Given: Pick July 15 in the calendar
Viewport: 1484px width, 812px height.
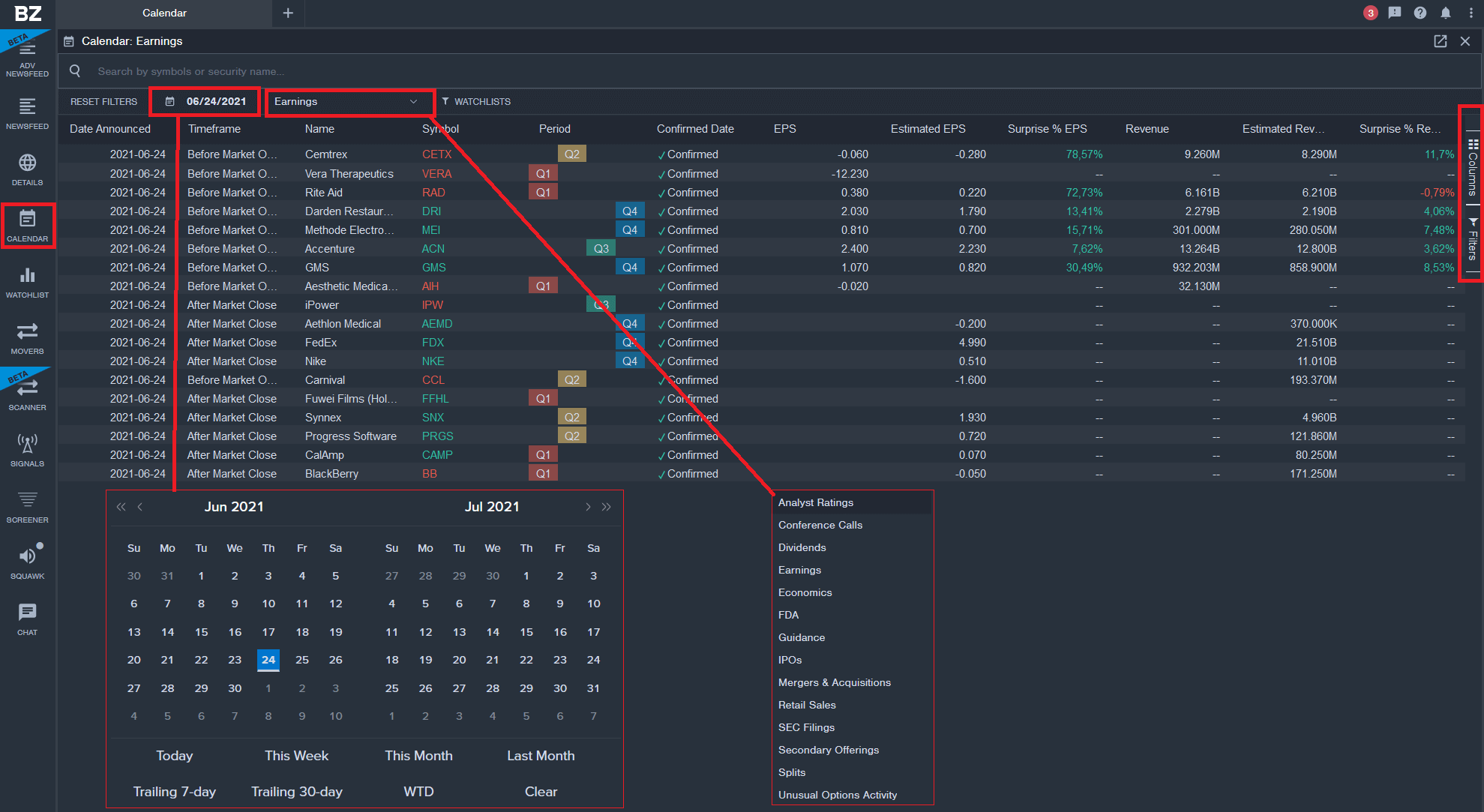Looking at the screenshot, I should pos(526,632).
